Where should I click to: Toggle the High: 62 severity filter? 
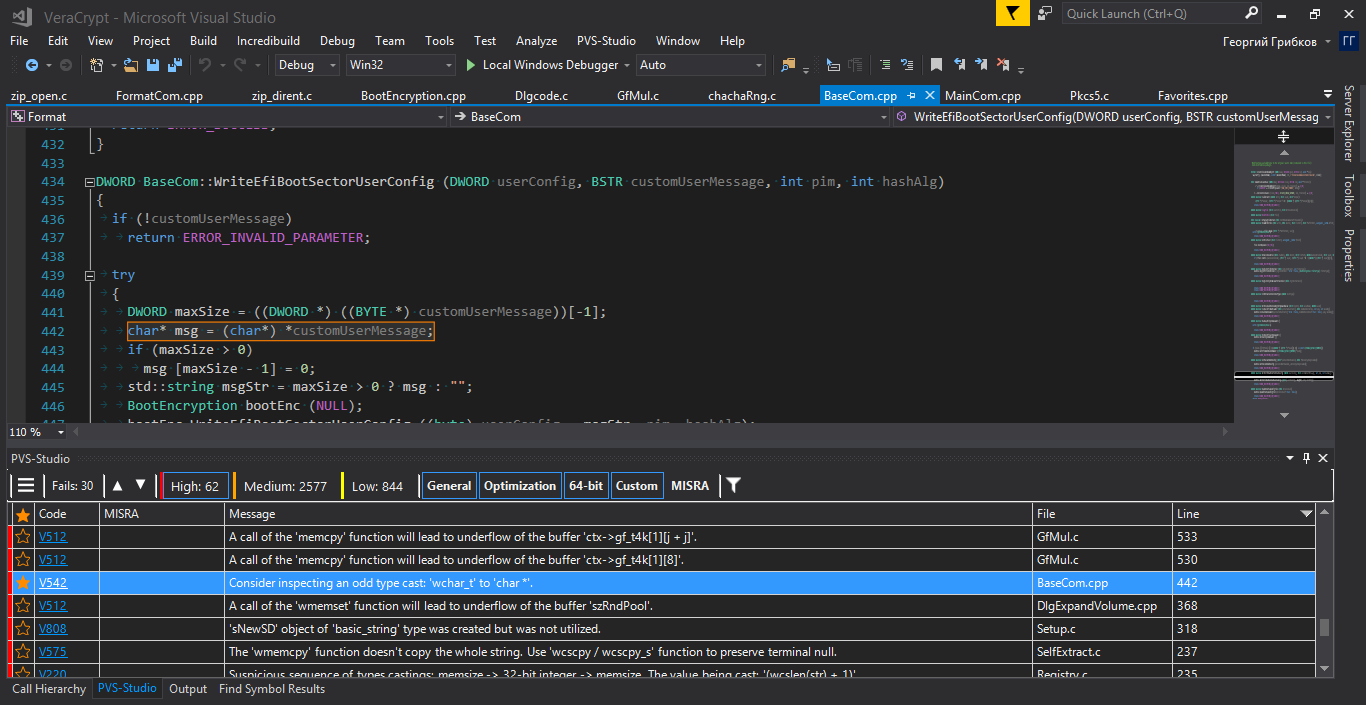pyautogui.click(x=195, y=486)
